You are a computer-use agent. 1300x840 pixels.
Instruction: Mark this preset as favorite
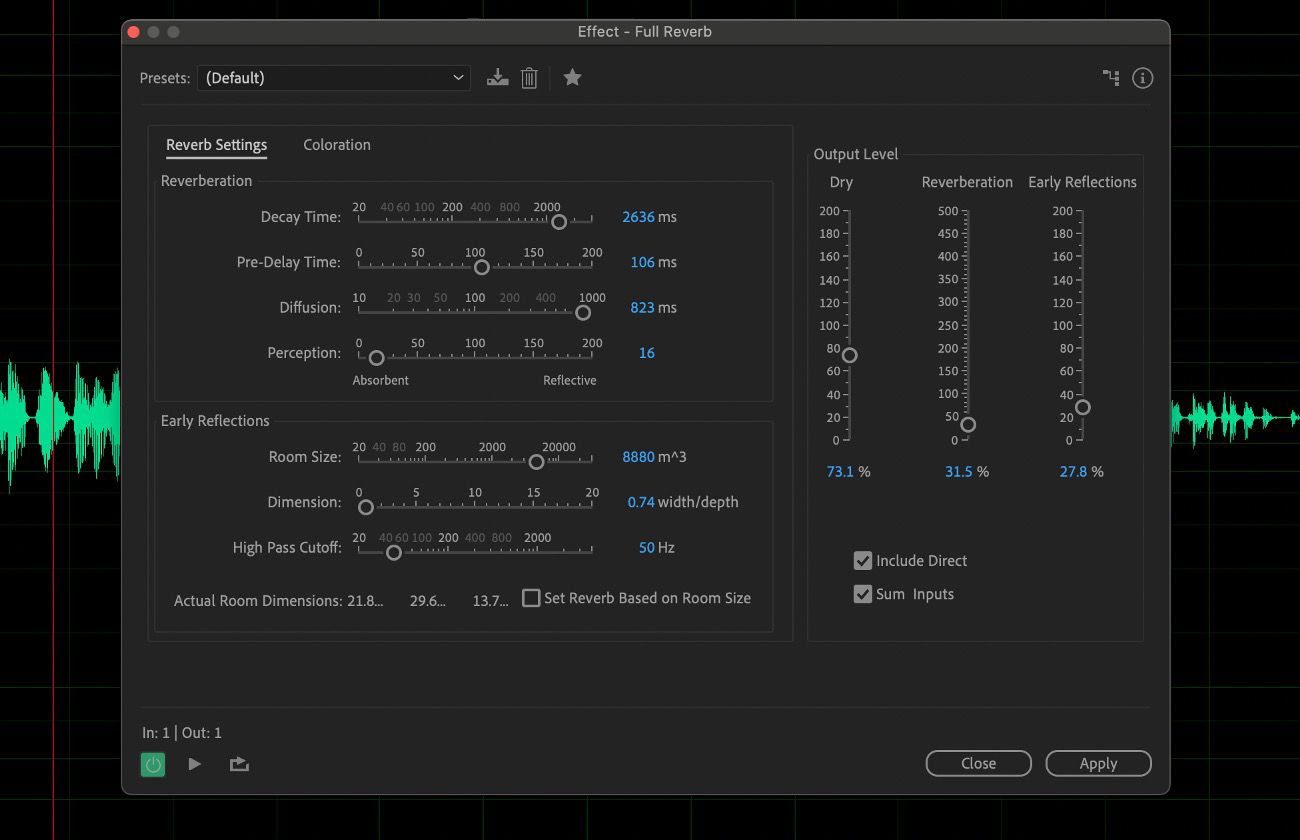point(572,77)
